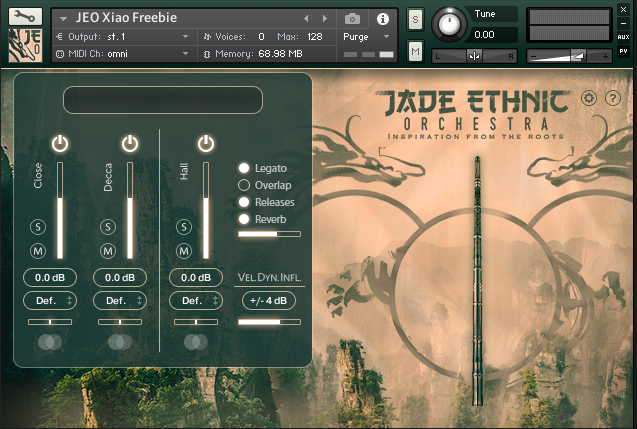The width and height of the screenshot is (637, 429).
Task: Mute the Decca microphone
Action: (x=108, y=251)
